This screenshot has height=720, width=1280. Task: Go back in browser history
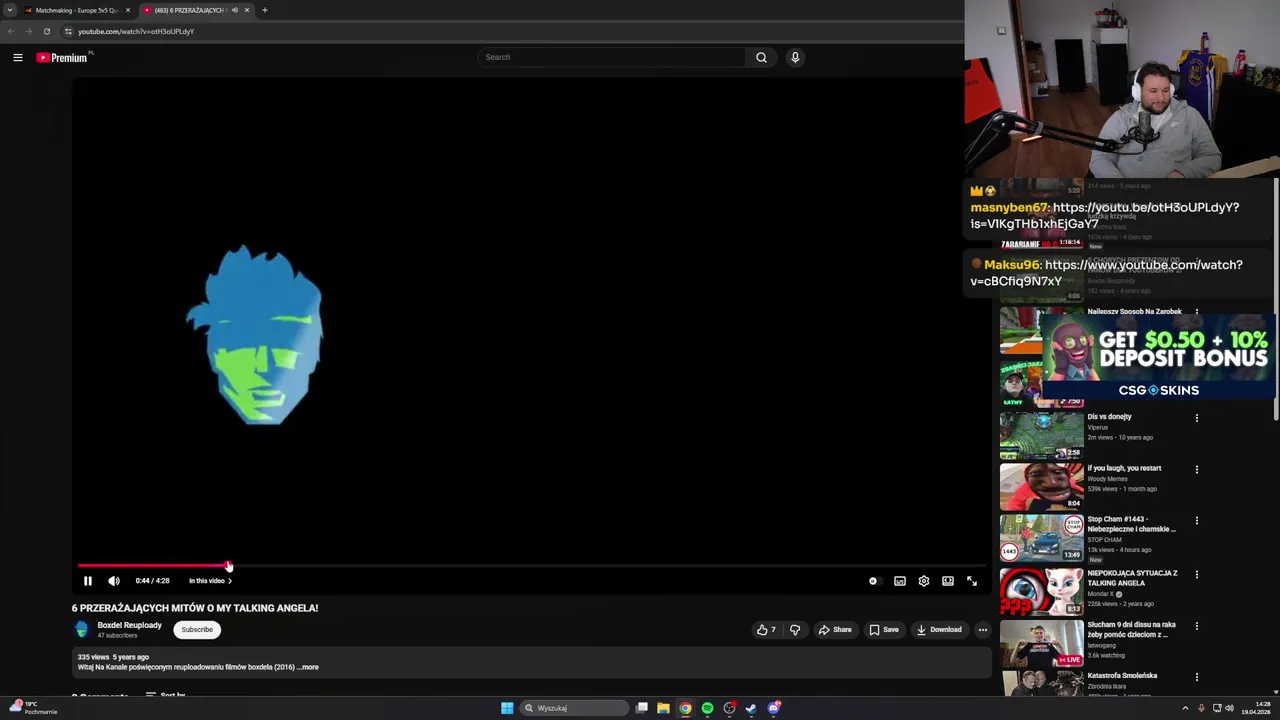pos(11,31)
